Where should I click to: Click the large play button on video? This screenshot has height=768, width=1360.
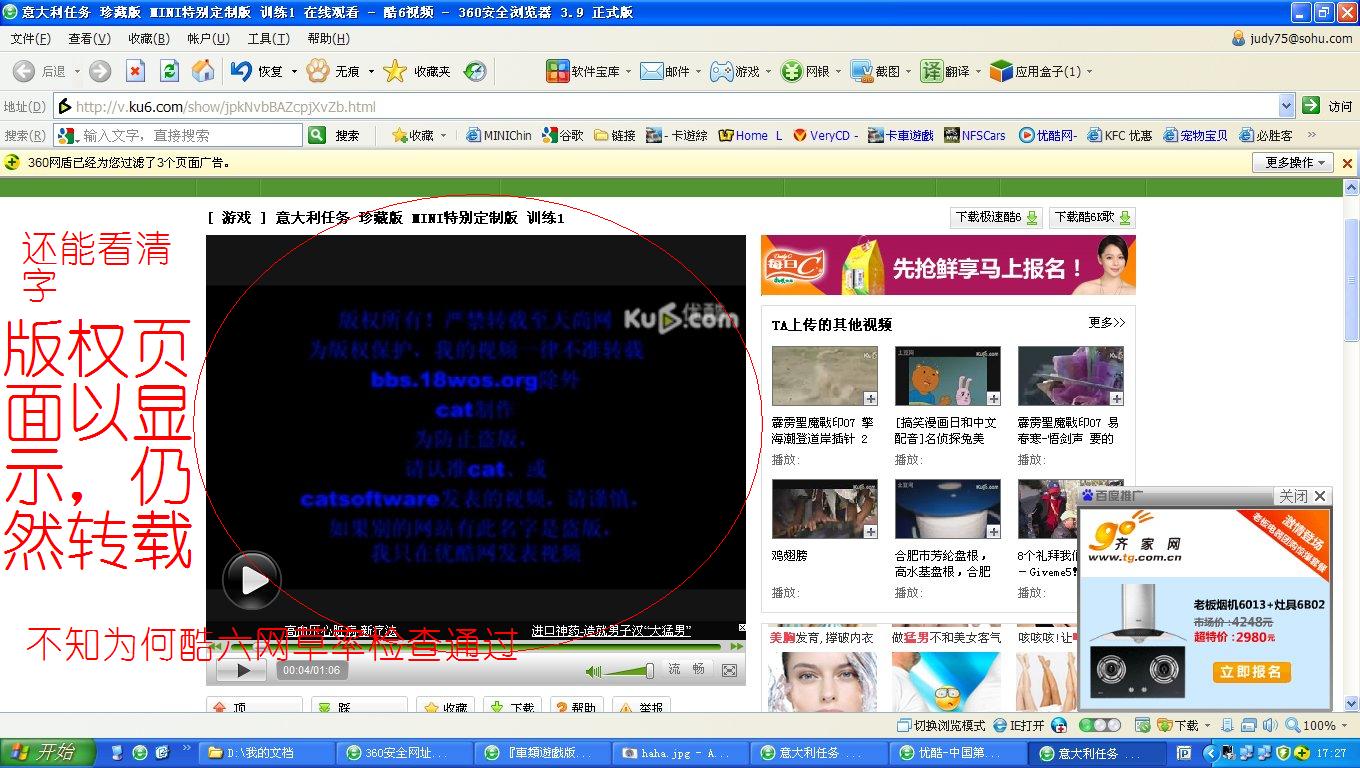pos(251,580)
